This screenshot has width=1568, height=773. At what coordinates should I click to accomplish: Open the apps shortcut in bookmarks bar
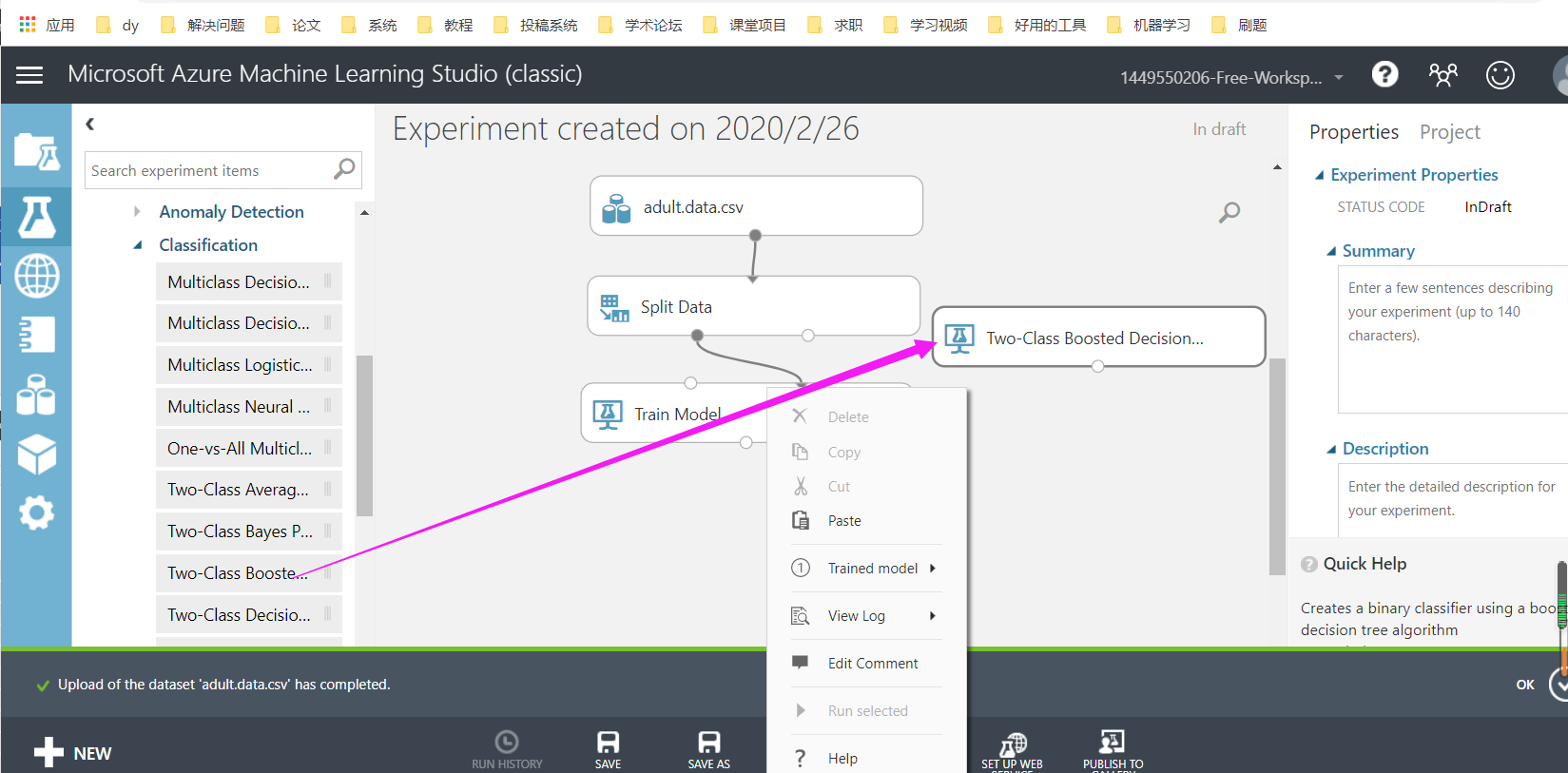tap(47, 25)
